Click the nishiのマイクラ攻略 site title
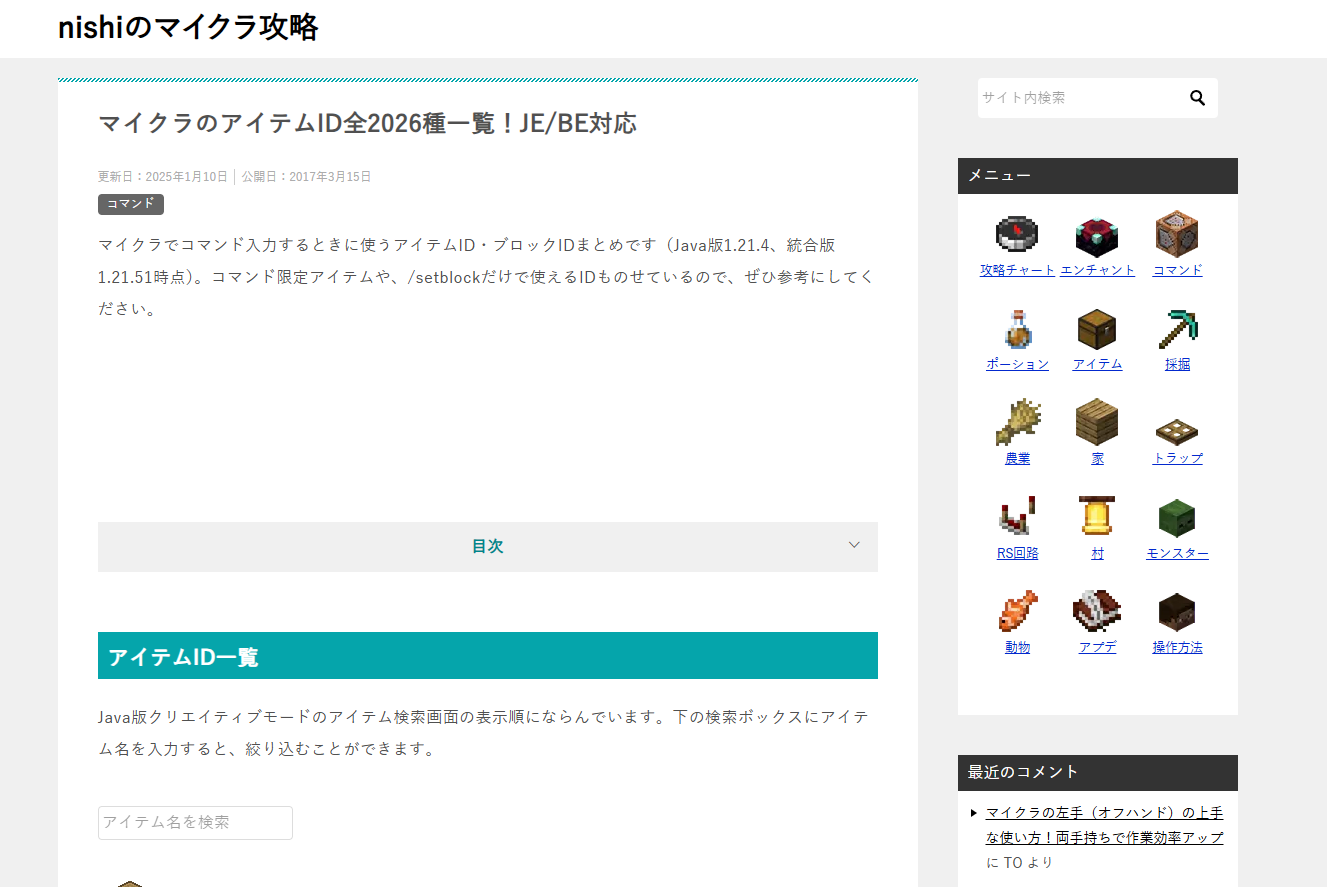The width and height of the screenshot is (1327, 887). (188, 28)
